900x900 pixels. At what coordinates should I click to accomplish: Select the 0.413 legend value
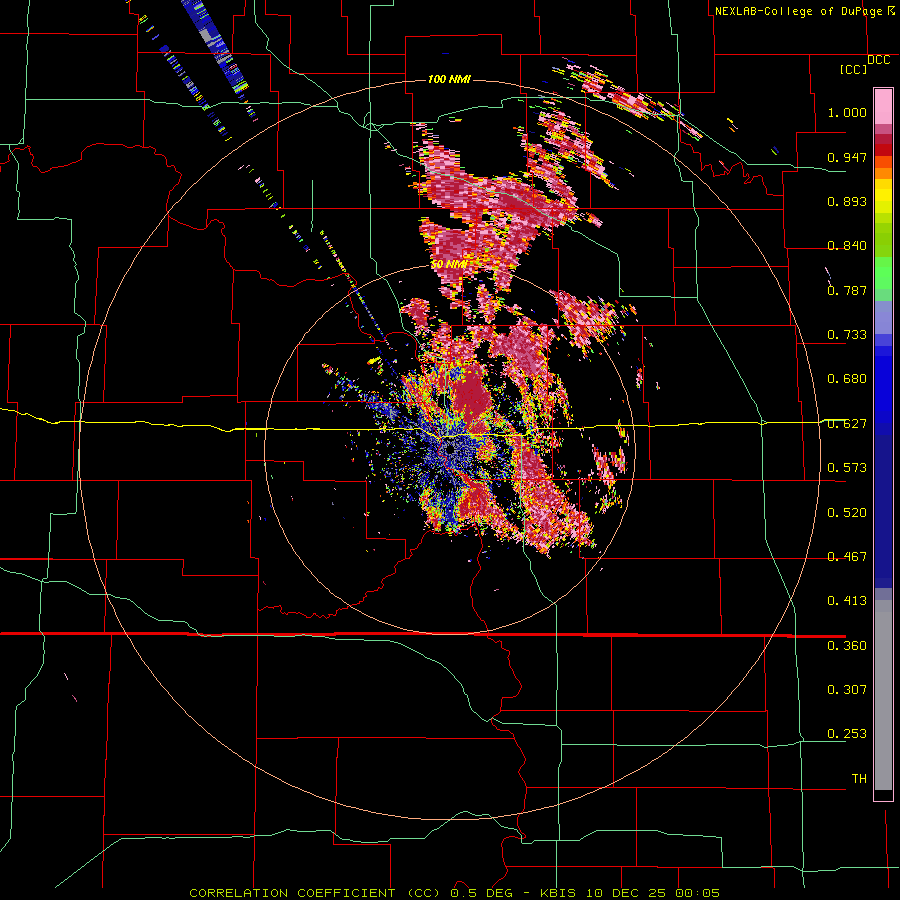[x=847, y=601]
